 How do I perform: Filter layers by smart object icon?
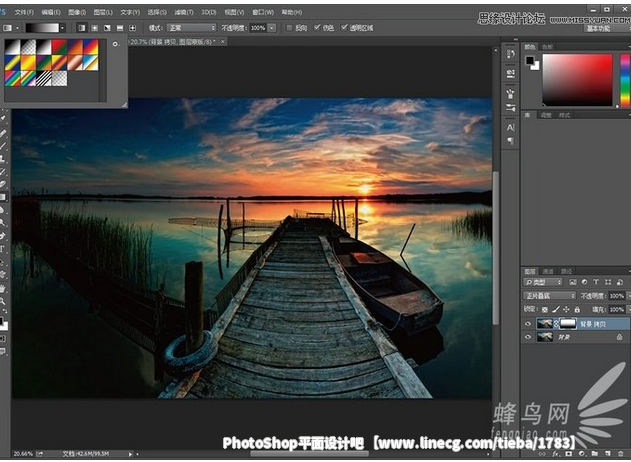(620, 282)
